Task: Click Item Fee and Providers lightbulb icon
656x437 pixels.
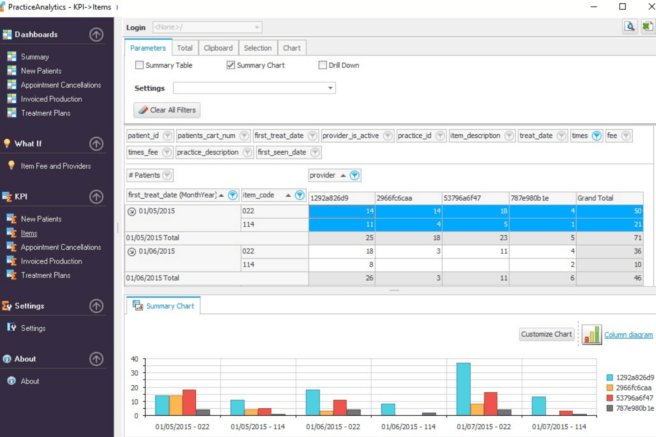Action: (11, 166)
